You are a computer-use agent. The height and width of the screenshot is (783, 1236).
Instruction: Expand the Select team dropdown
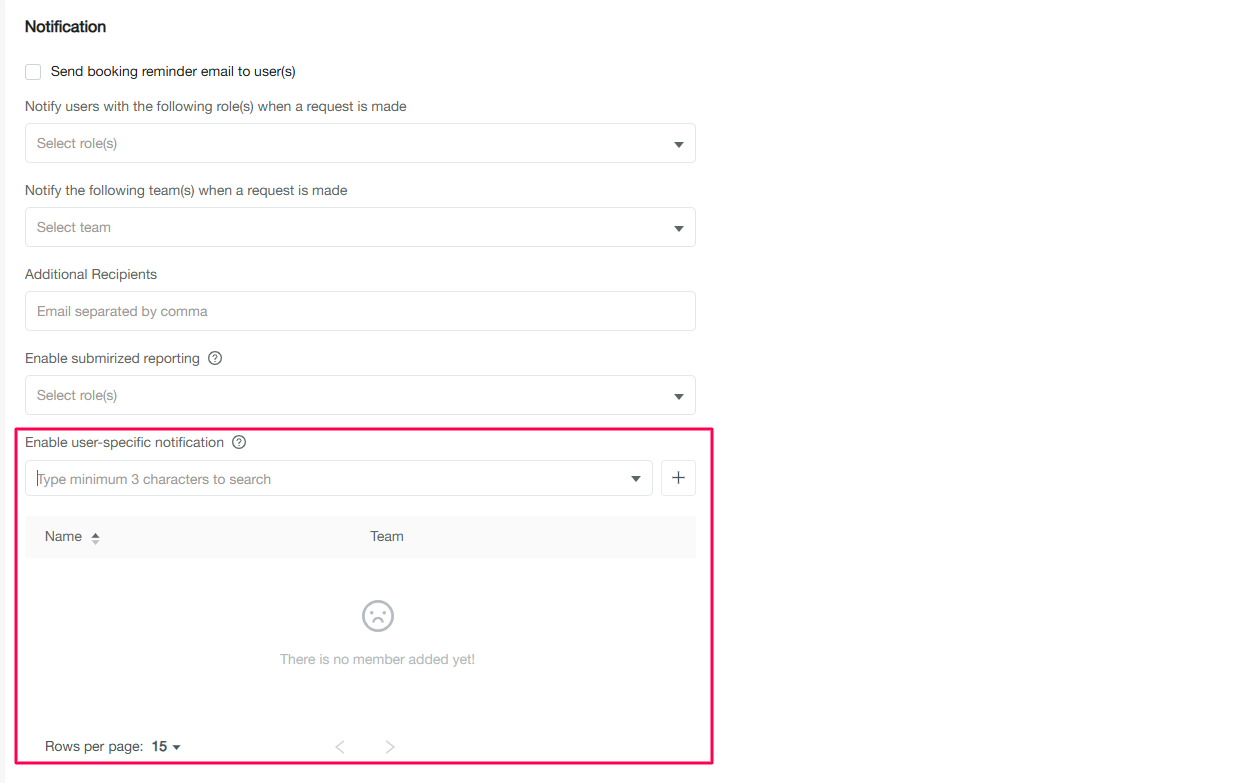(360, 227)
